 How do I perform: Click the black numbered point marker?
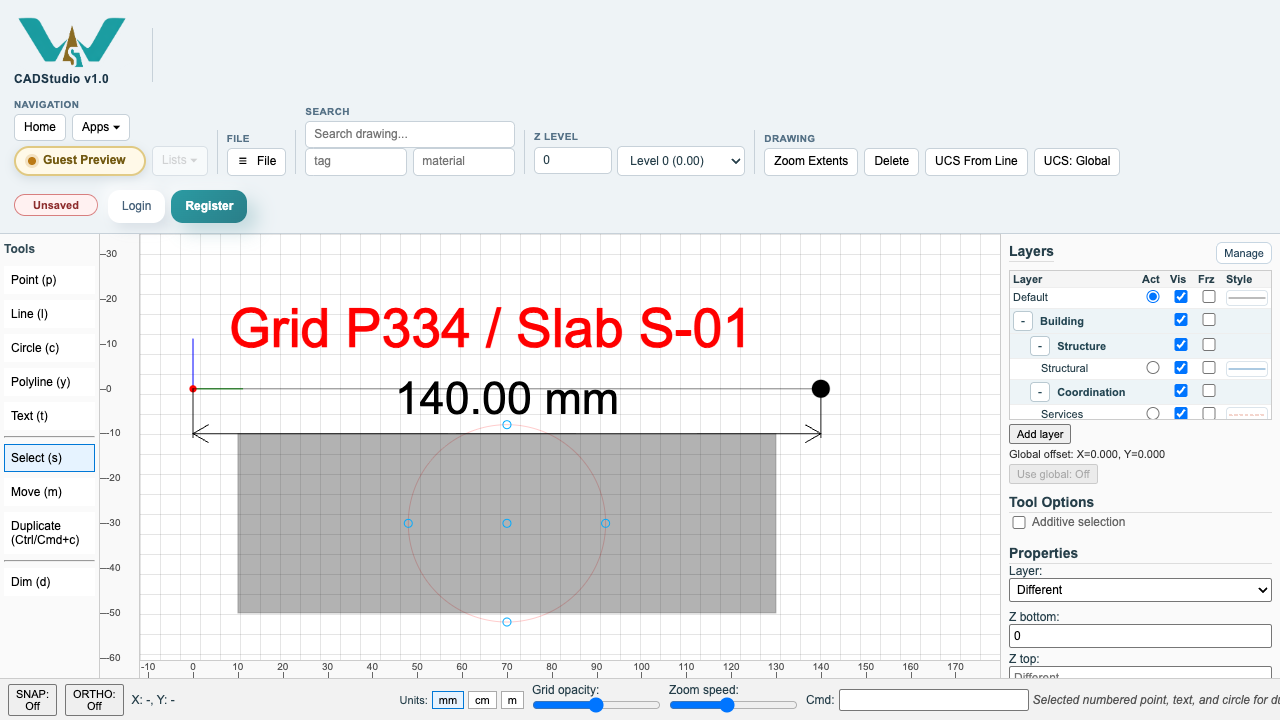pyautogui.click(x=821, y=388)
